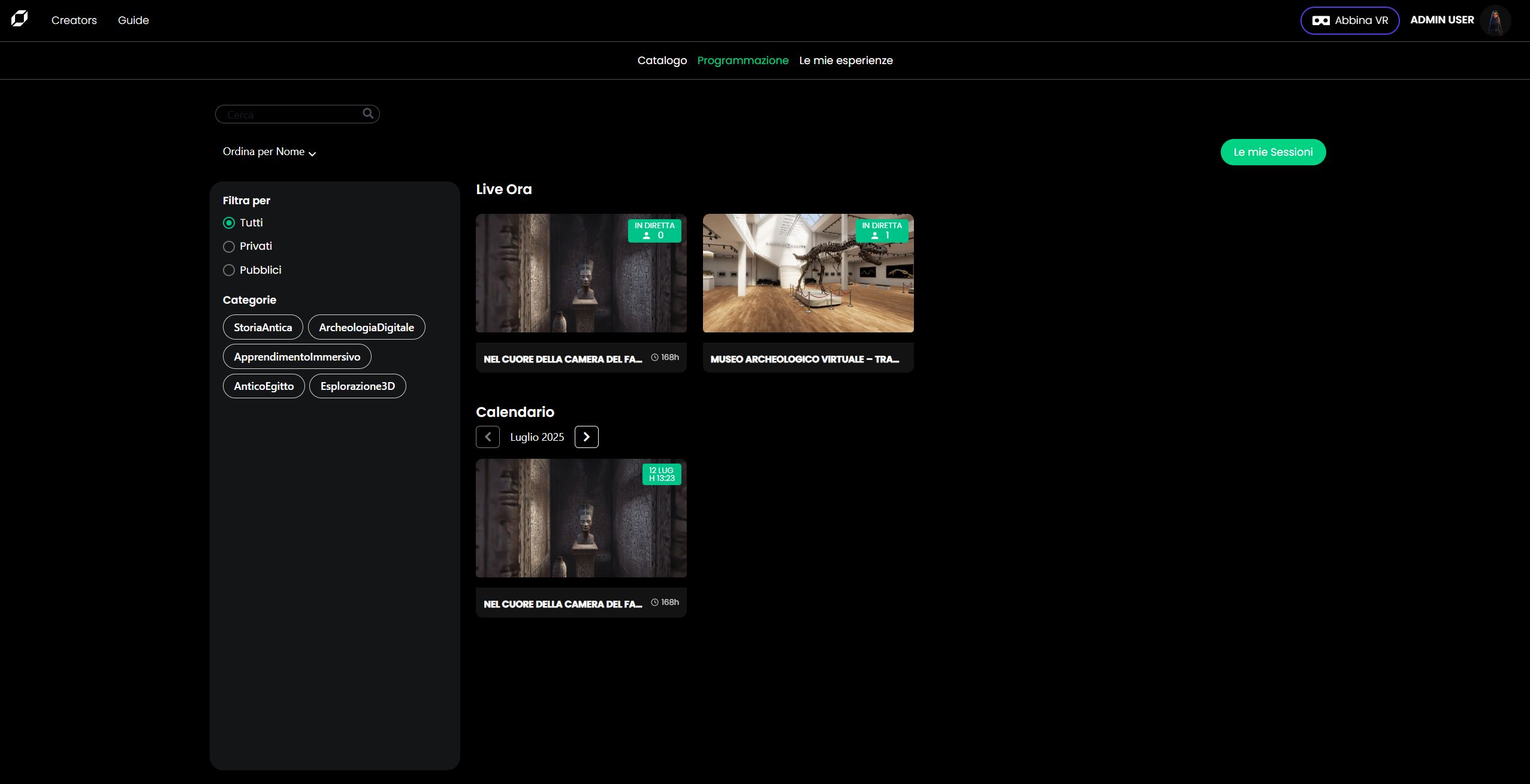Select the Privati filter option
1530x784 pixels.
[x=228, y=246]
